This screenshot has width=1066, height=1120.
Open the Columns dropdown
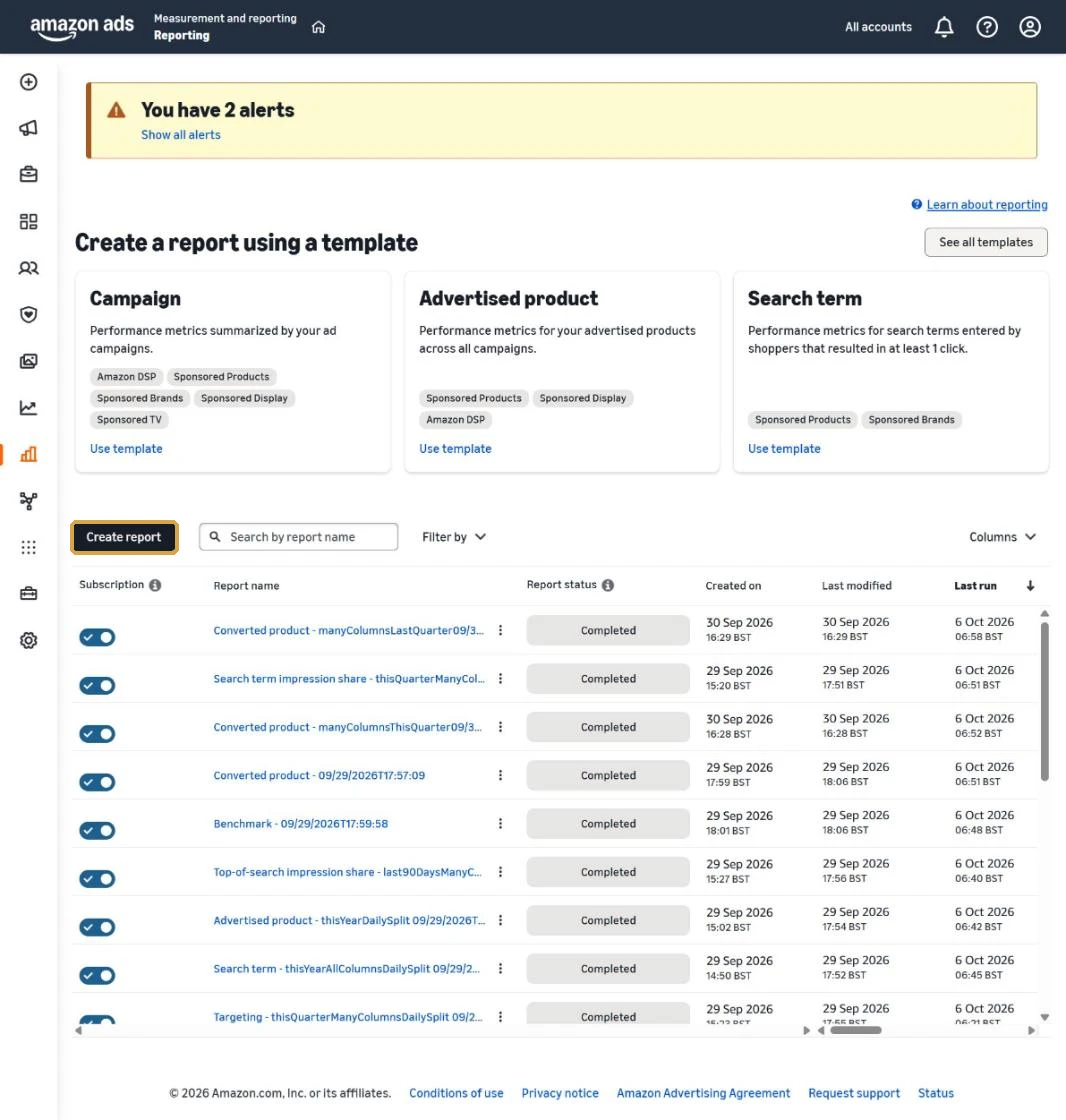pyautogui.click(x=1002, y=537)
